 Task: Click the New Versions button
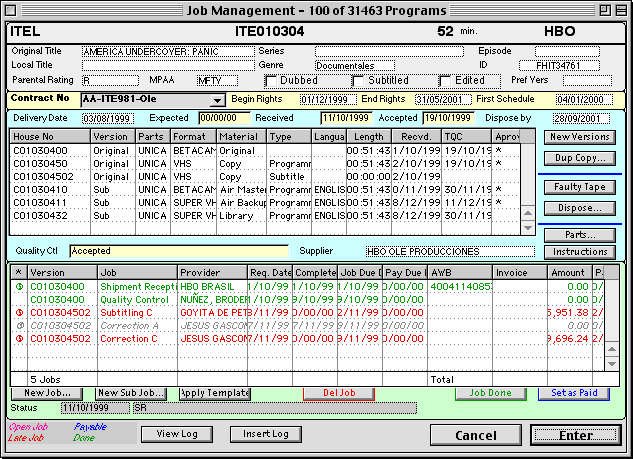coord(580,137)
